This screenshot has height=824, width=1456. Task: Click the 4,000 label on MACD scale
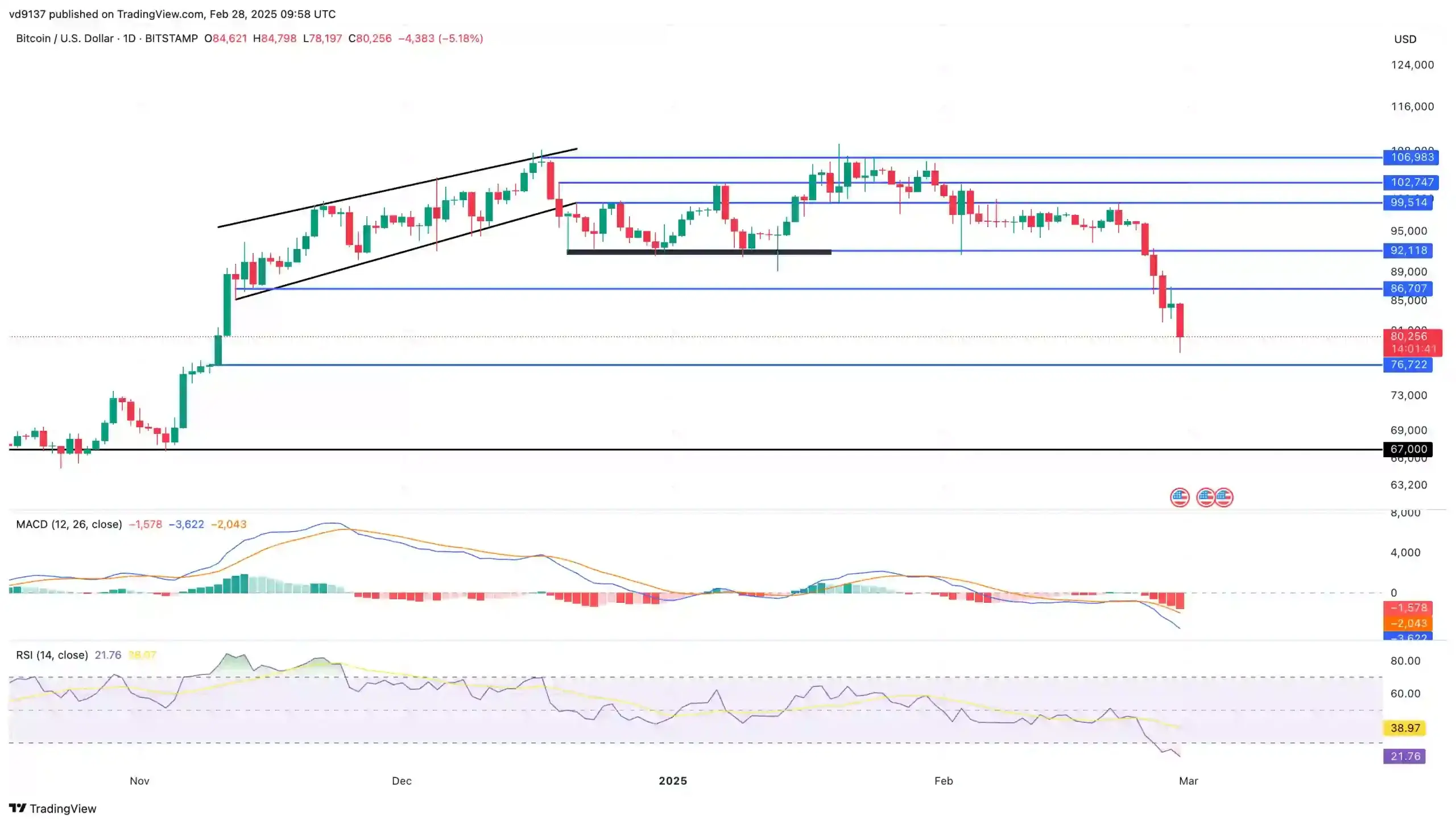(x=1405, y=553)
